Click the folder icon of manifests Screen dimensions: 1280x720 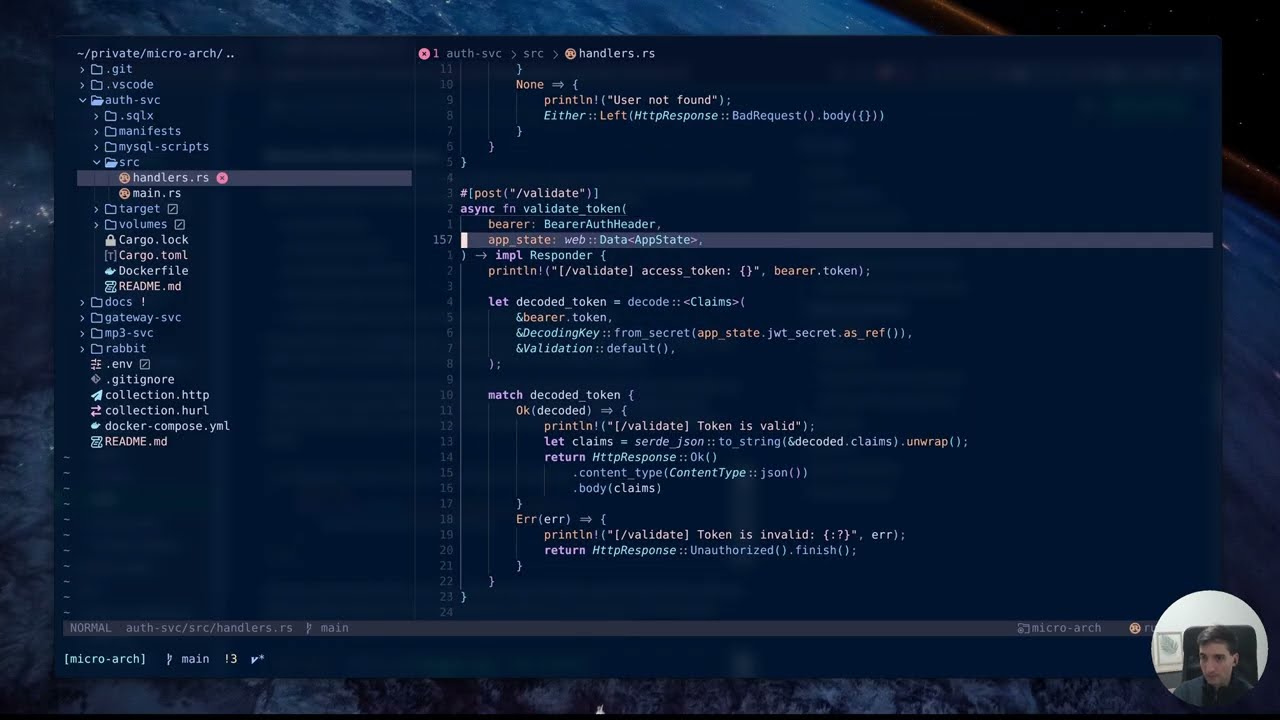point(111,131)
